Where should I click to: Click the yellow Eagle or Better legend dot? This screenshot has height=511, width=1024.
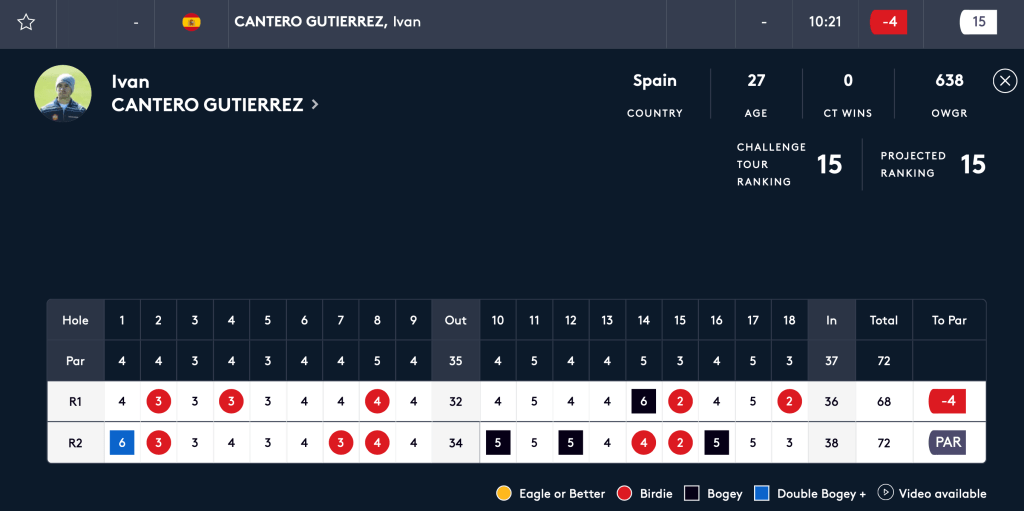pos(504,493)
